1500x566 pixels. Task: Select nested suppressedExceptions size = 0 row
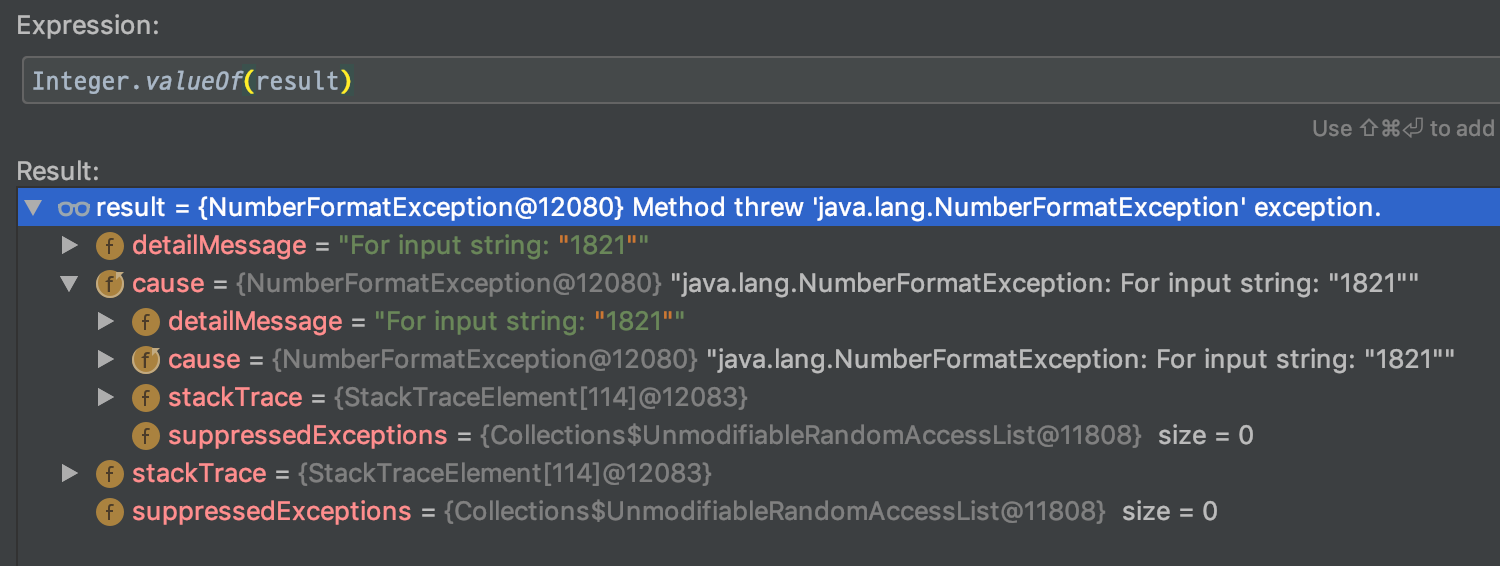(x=759, y=436)
